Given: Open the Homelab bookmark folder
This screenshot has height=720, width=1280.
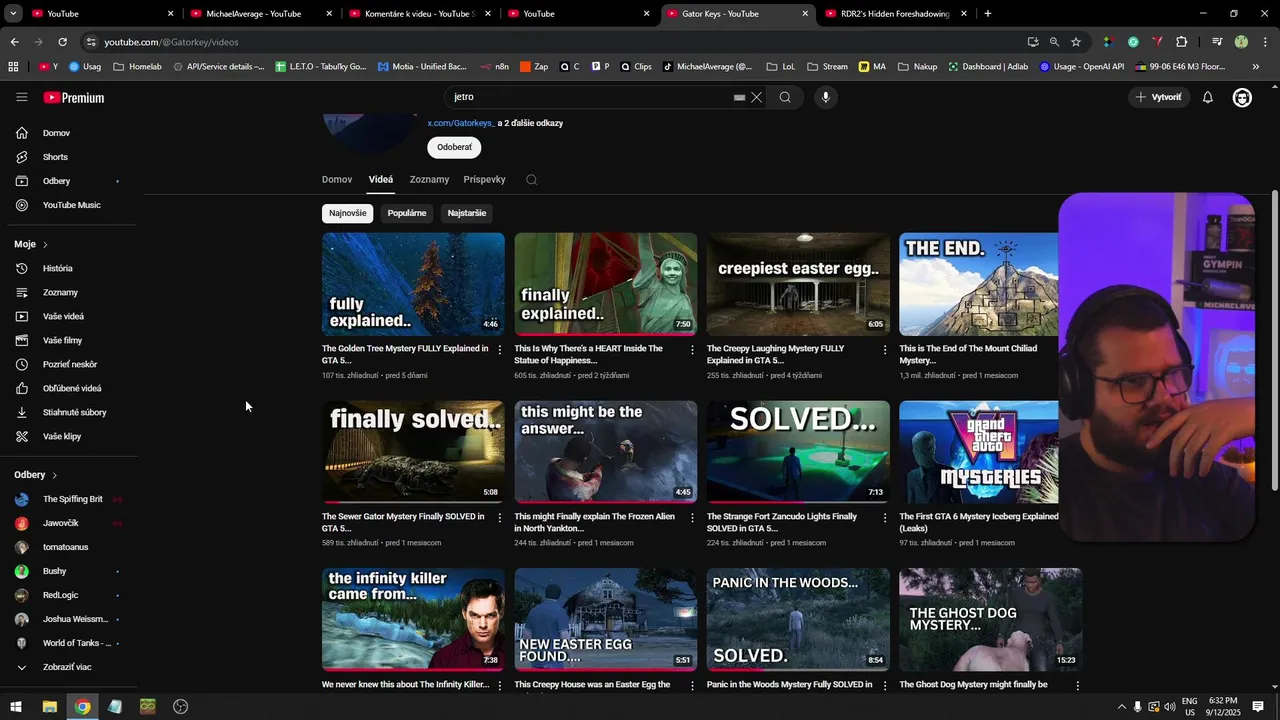Looking at the screenshot, I should 137,67.
